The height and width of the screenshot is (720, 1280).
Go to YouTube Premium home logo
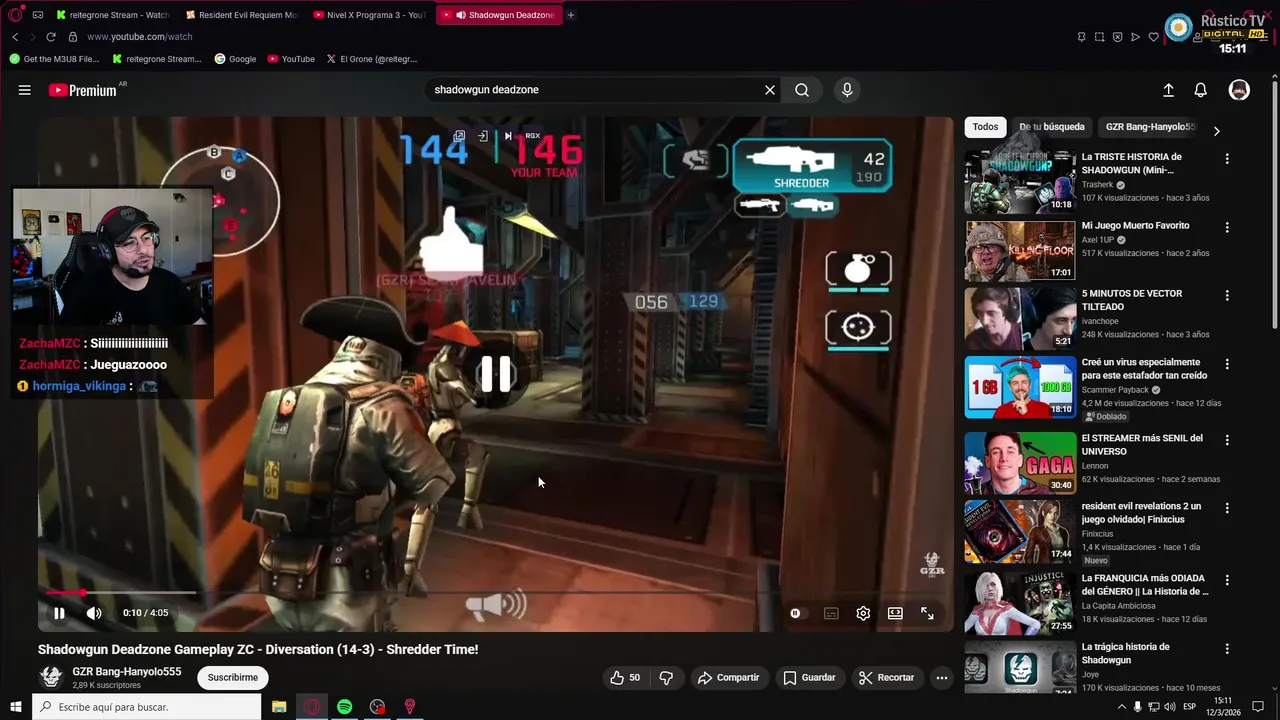pyautogui.click(x=83, y=90)
